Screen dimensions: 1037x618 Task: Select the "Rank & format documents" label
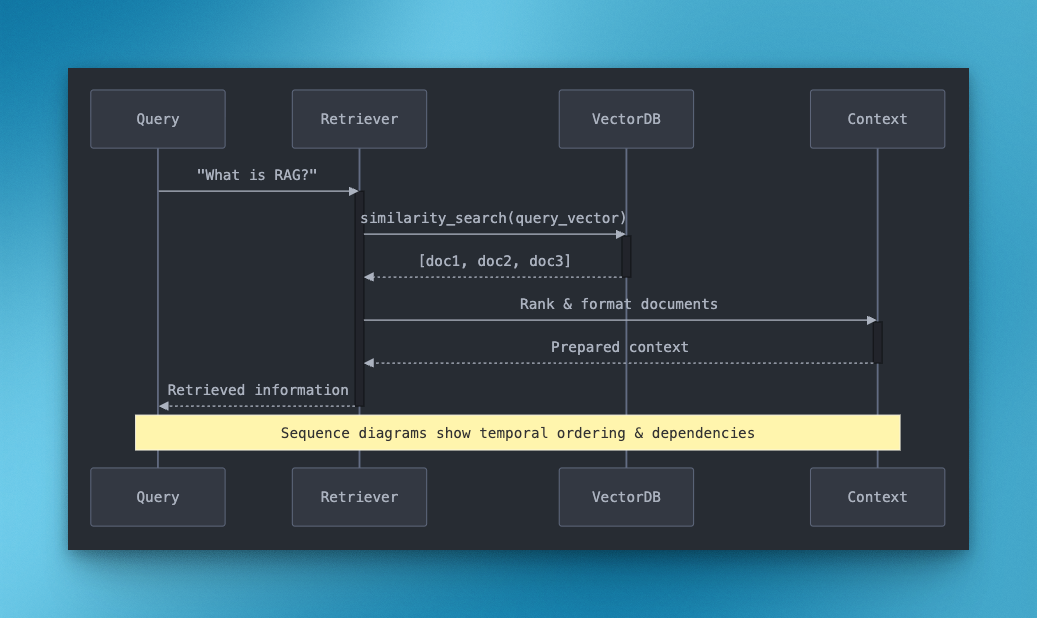click(x=618, y=304)
